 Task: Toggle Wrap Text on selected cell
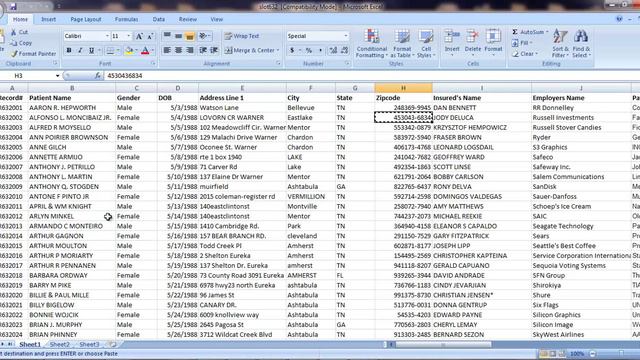tap(242, 36)
